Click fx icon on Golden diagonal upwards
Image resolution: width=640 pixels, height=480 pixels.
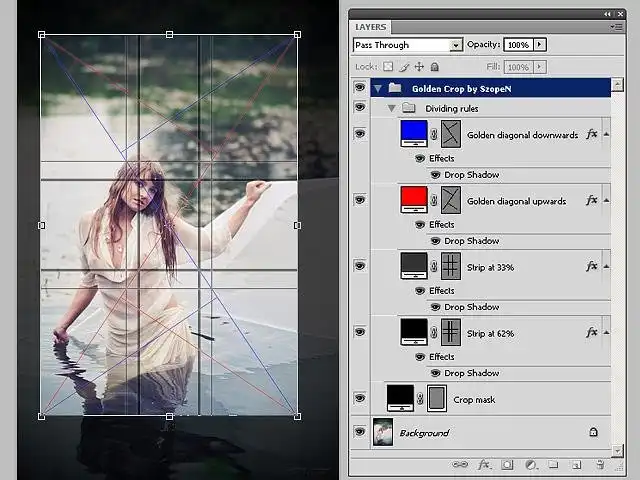point(591,200)
